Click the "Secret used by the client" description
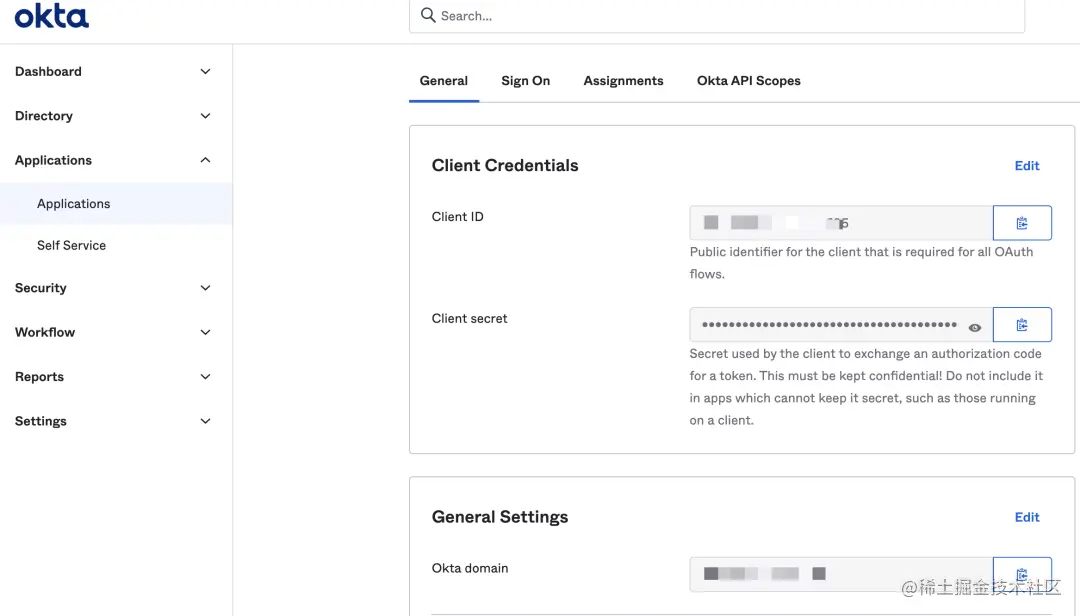The width and height of the screenshot is (1080, 616). [866, 387]
